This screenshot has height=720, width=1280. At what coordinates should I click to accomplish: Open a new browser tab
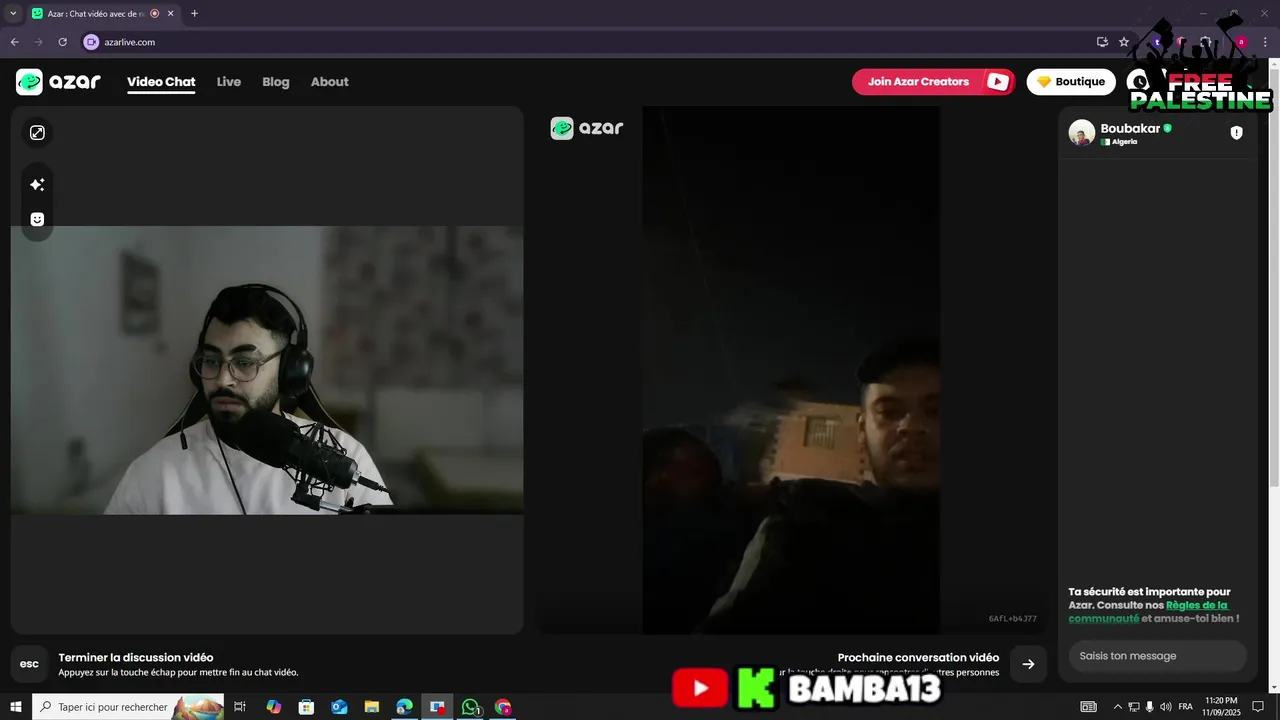194,14
